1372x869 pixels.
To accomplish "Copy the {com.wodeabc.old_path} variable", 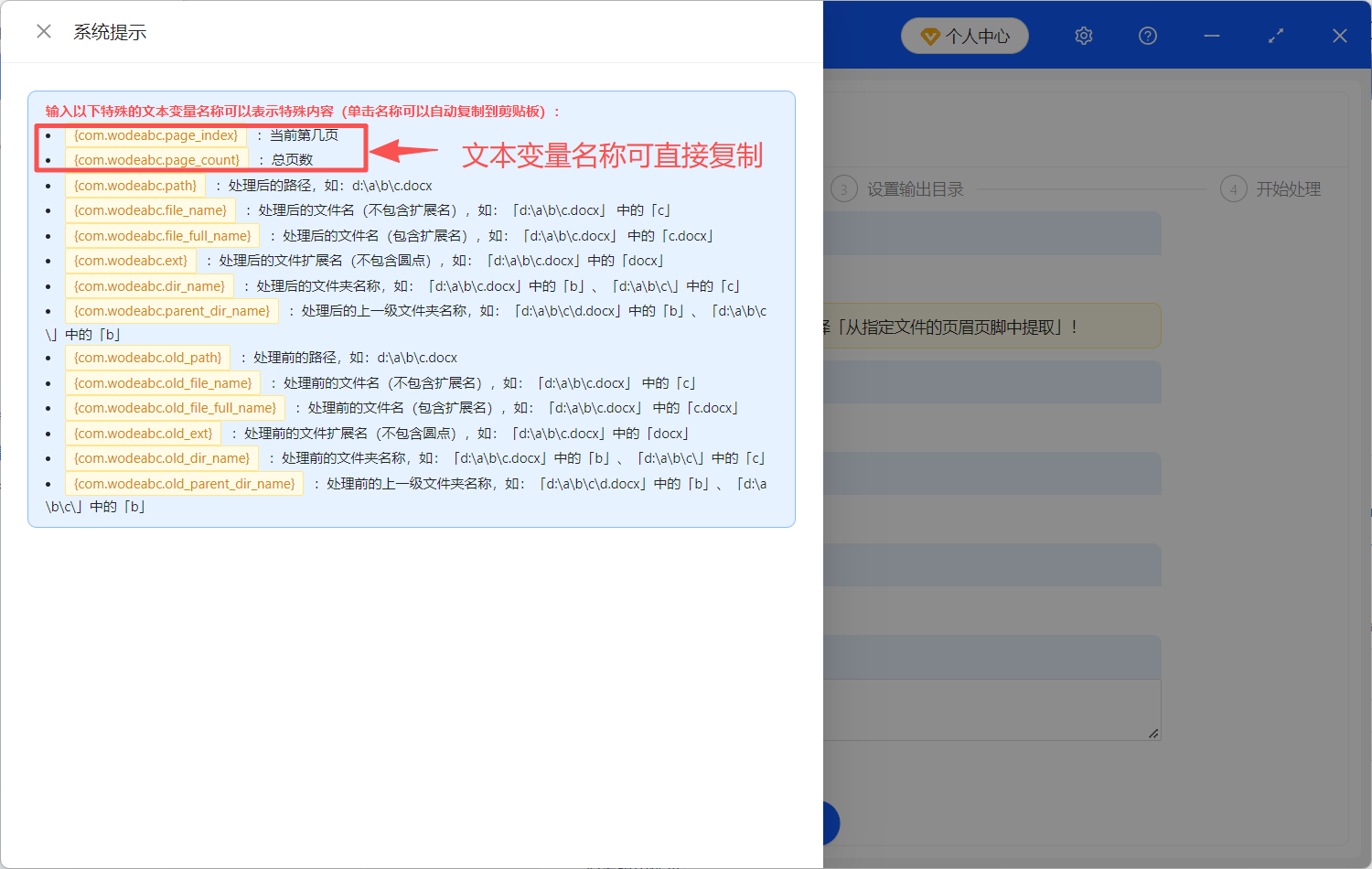I will point(146,357).
